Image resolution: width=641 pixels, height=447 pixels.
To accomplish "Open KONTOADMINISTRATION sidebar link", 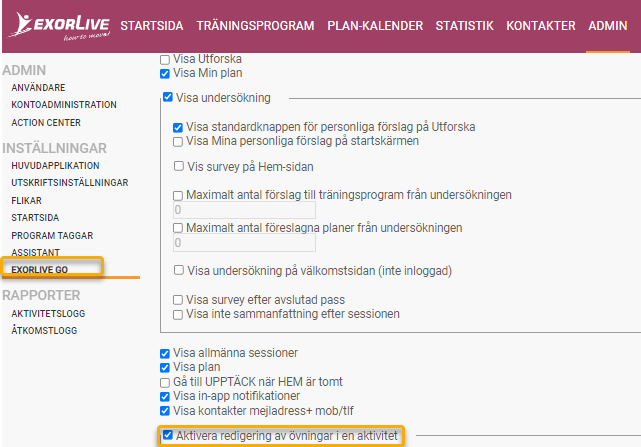I will point(64,105).
